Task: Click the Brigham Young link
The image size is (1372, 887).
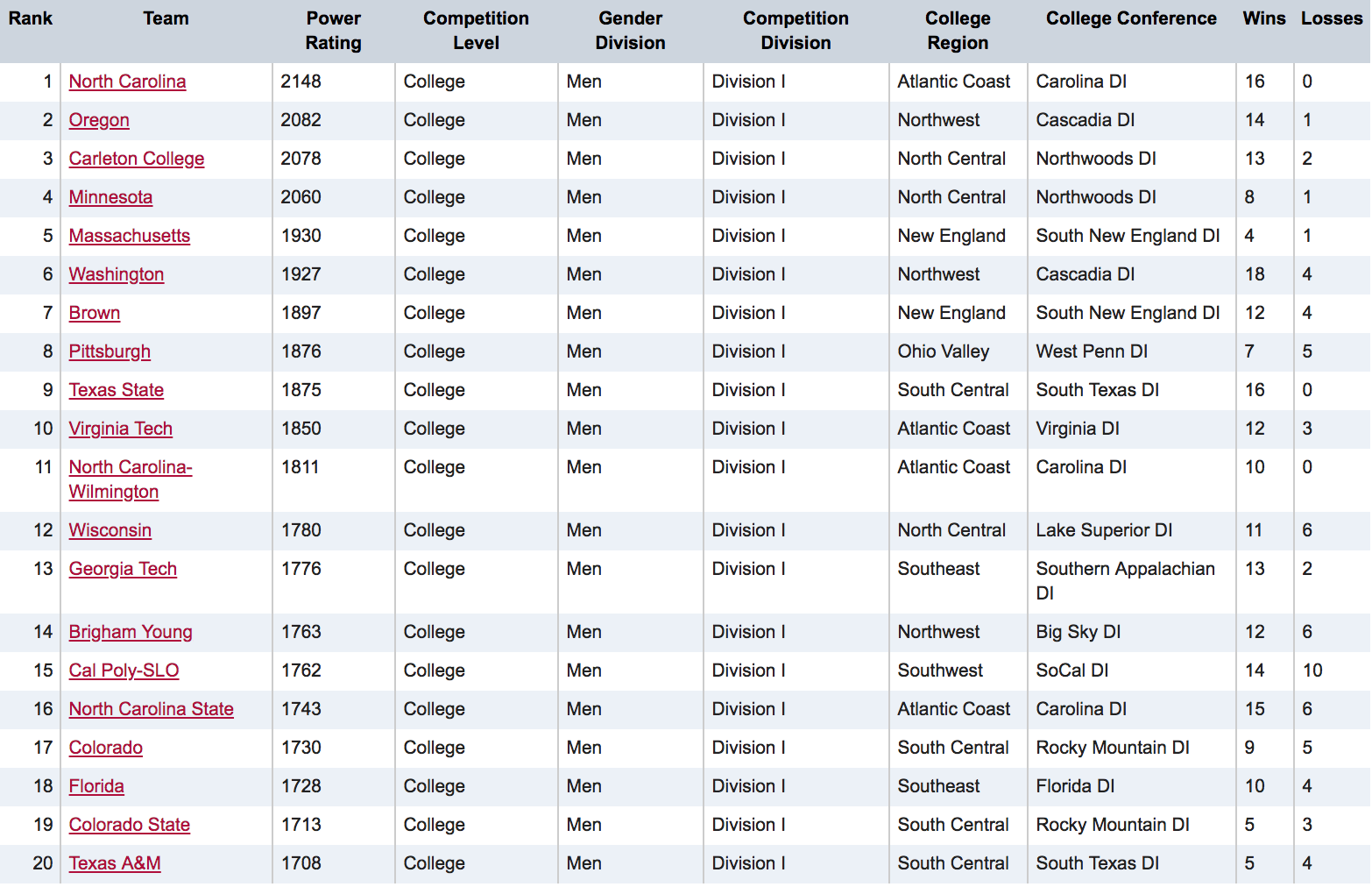Action: pyautogui.click(x=131, y=632)
